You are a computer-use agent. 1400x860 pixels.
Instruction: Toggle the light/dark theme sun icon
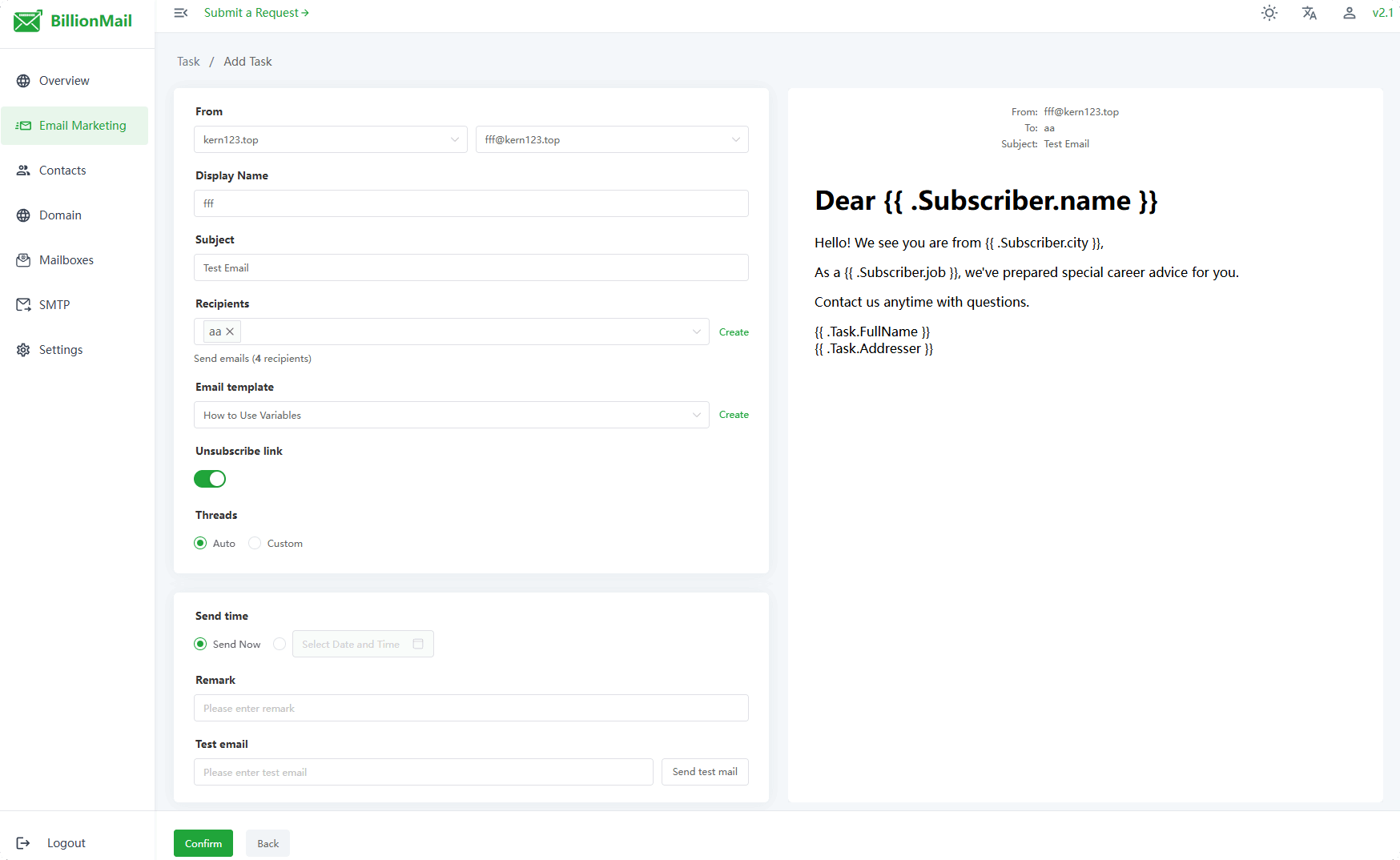click(1269, 13)
